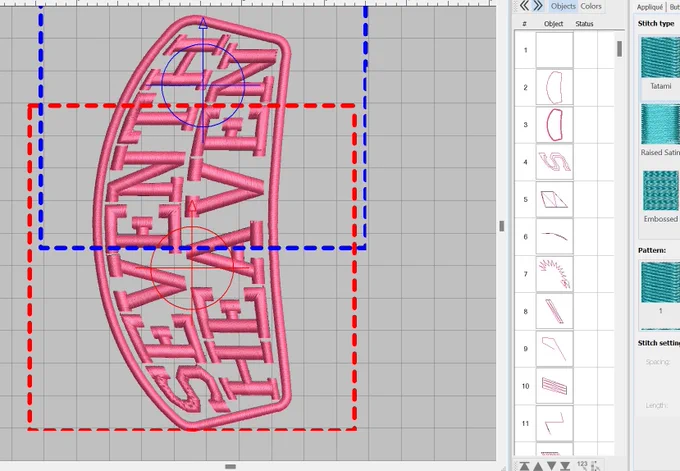Select object 8 diagonal bar thumbnail
The width and height of the screenshot is (680, 471).
coord(554,311)
